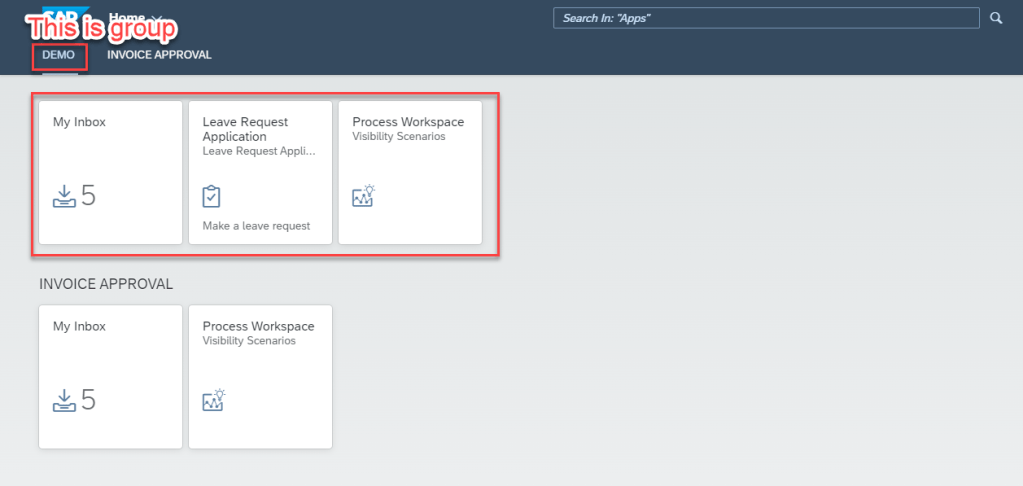The width and height of the screenshot is (1023, 486).
Task: Open Process Workspace title in DEMO group
Action: coord(408,122)
